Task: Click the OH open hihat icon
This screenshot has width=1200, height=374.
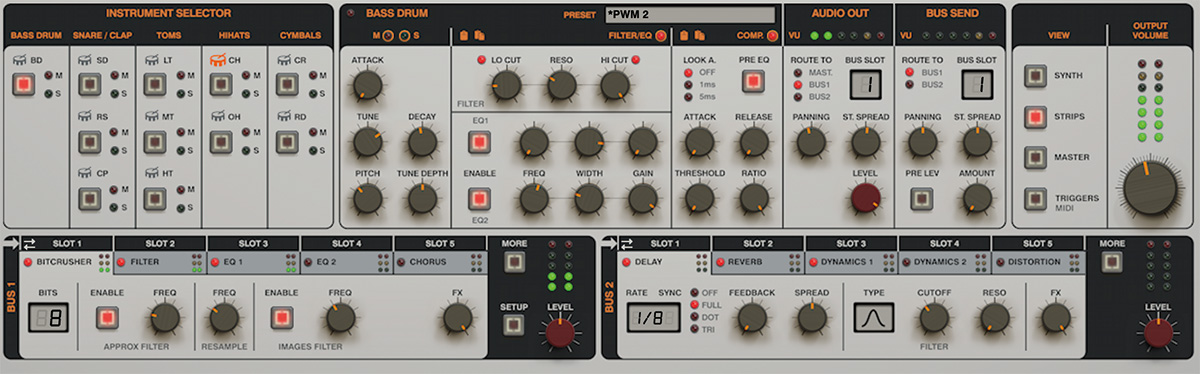Action: [217, 117]
